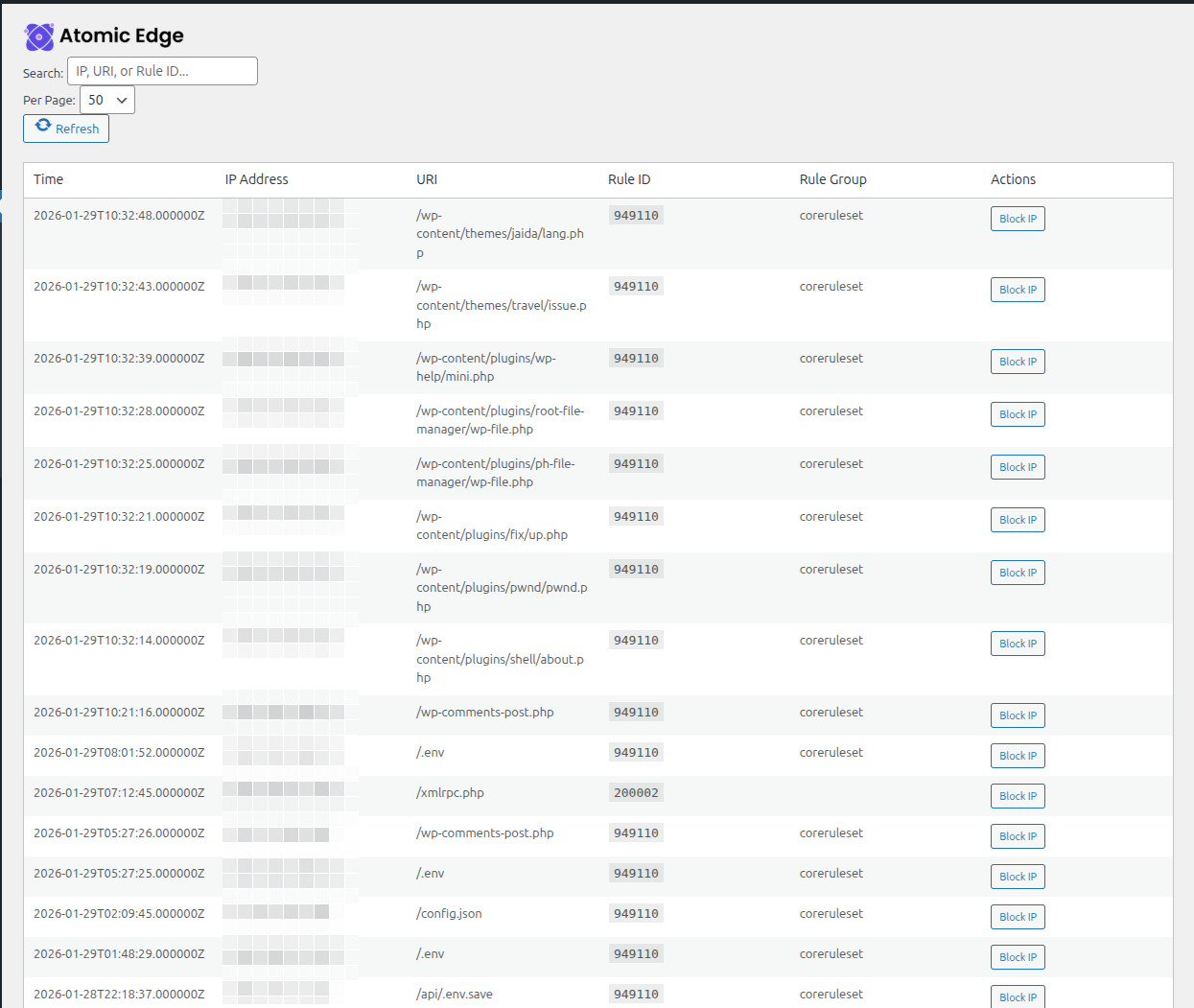
Task: Select a page size from the Per Page selector
Action: pyautogui.click(x=106, y=99)
